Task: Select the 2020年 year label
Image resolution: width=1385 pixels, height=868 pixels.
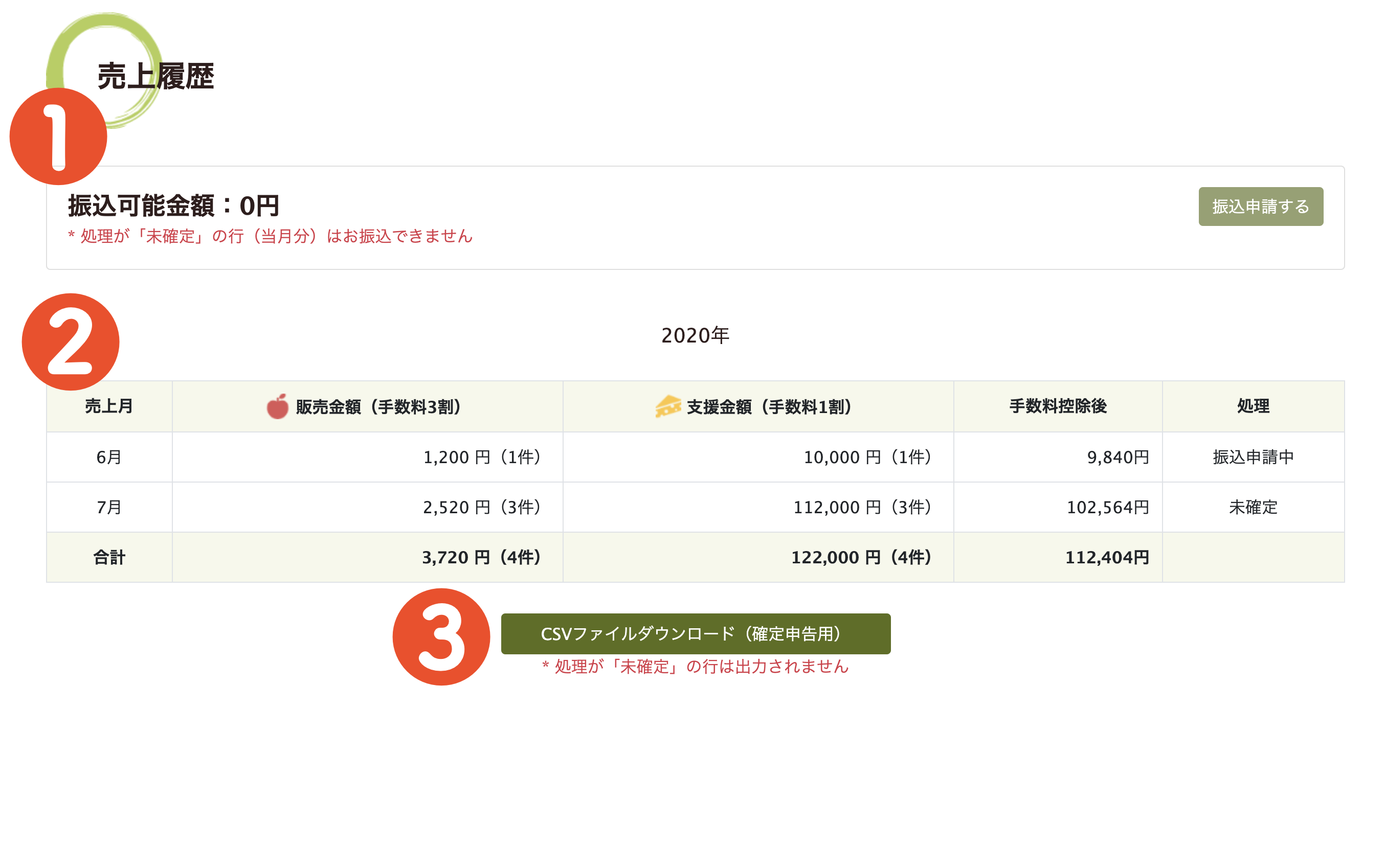Action: coord(695,335)
